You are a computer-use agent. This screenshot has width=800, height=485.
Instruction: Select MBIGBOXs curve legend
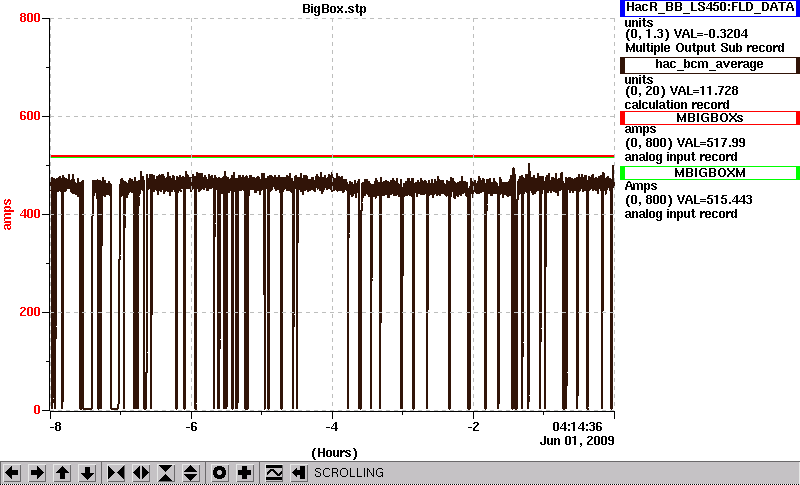710,118
